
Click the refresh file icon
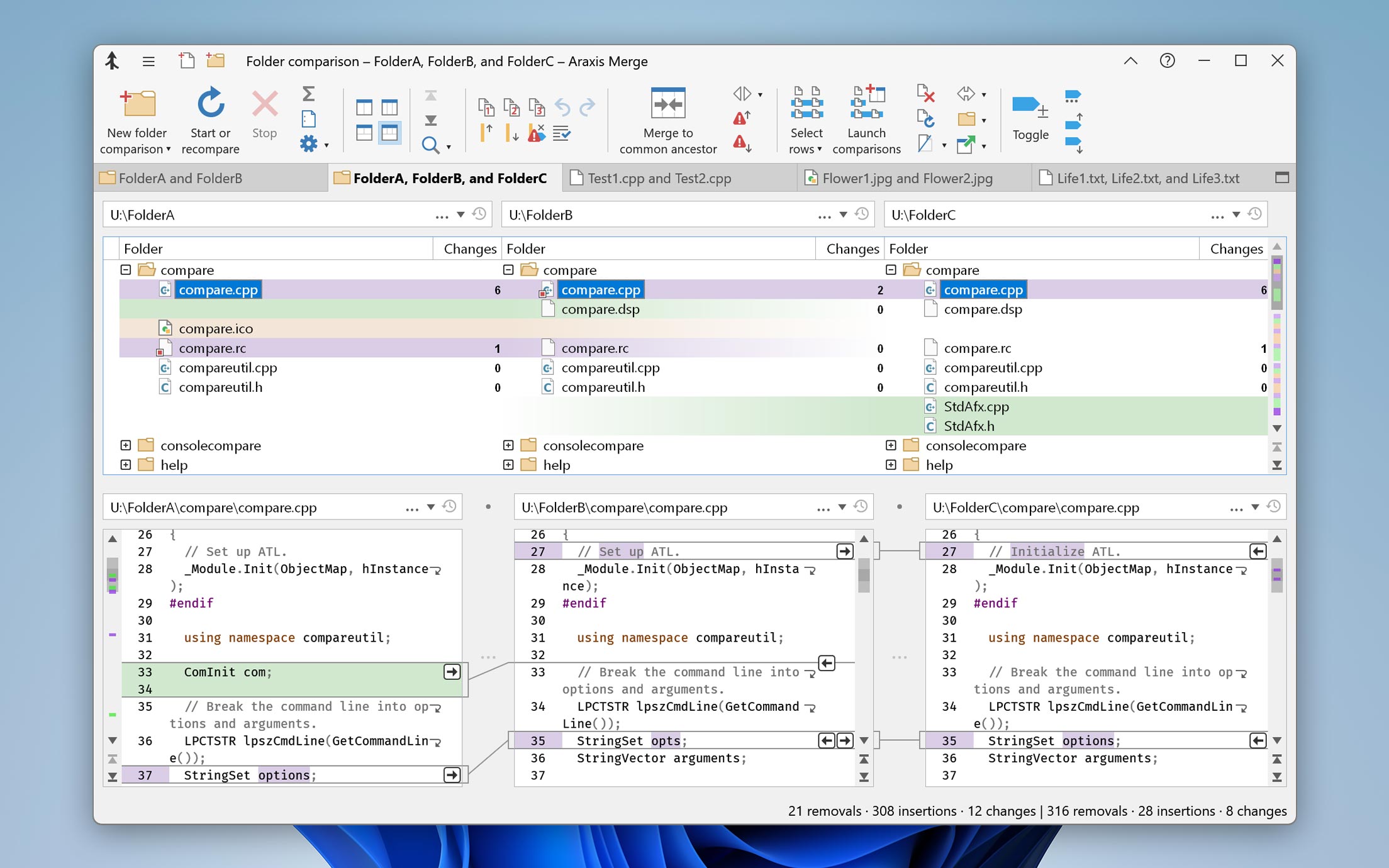point(925,118)
